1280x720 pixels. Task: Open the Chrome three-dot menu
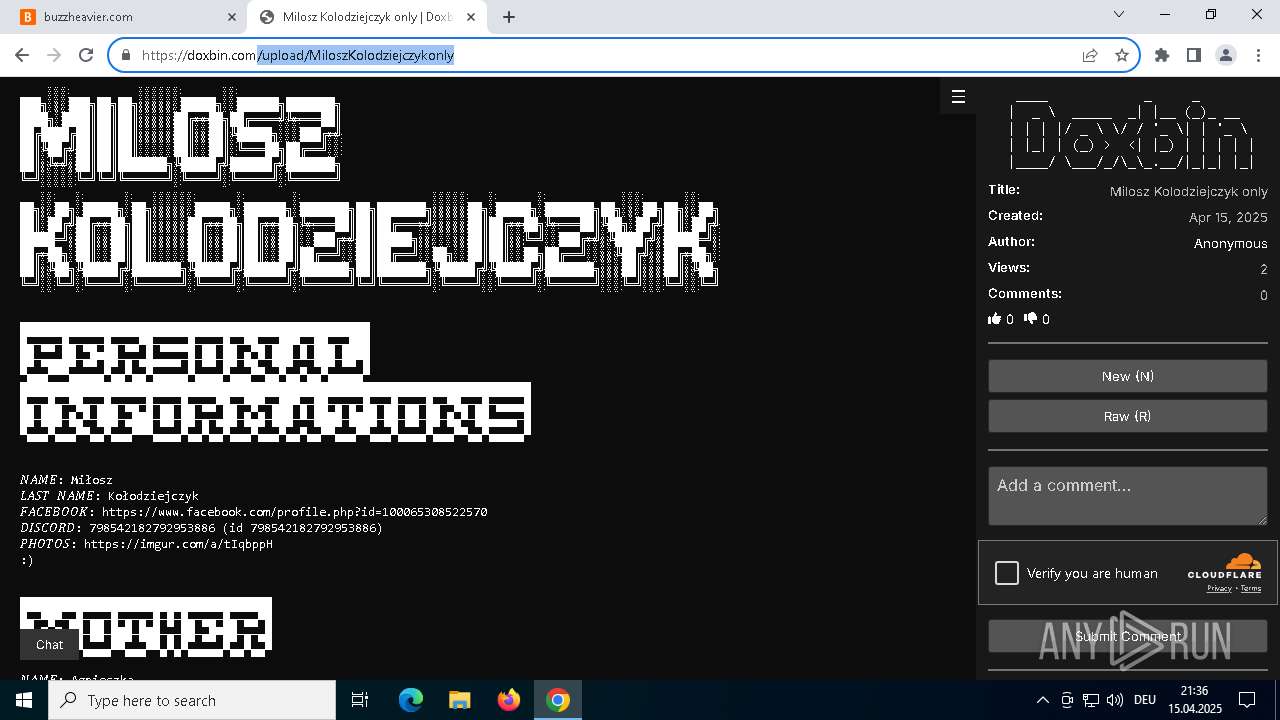pos(1258,55)
